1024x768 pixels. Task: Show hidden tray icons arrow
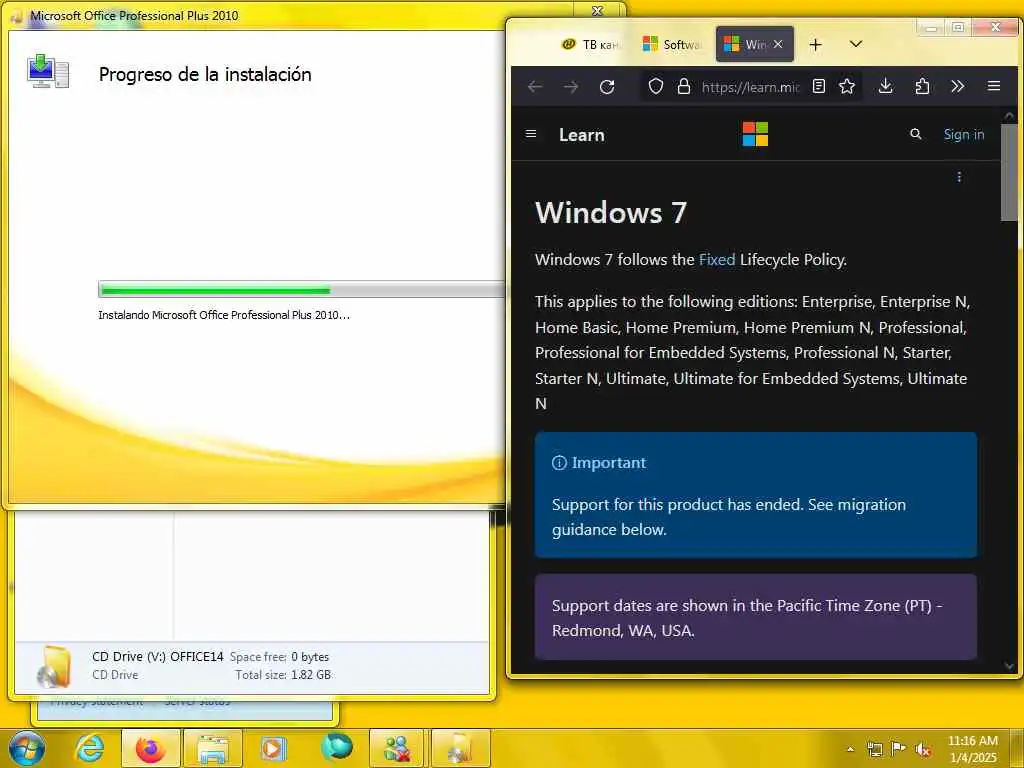(x=850, y=749)
